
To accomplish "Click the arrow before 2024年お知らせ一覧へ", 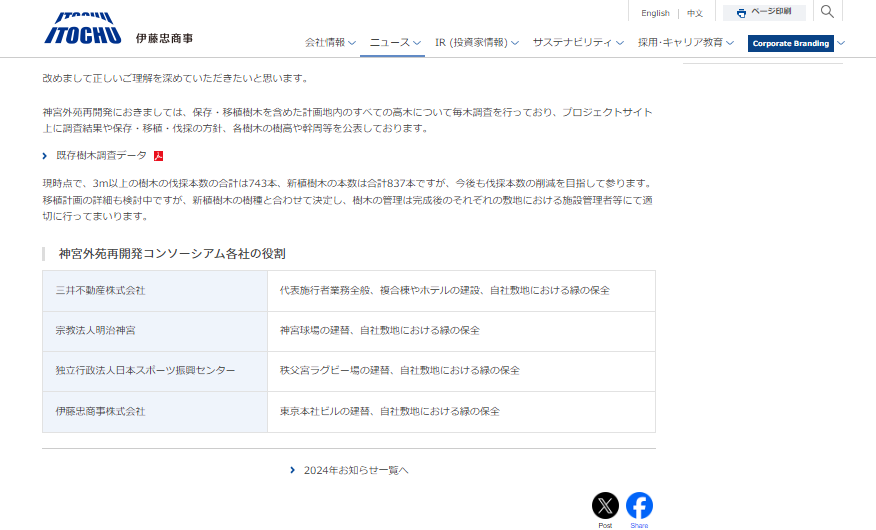I will [292, 470].
